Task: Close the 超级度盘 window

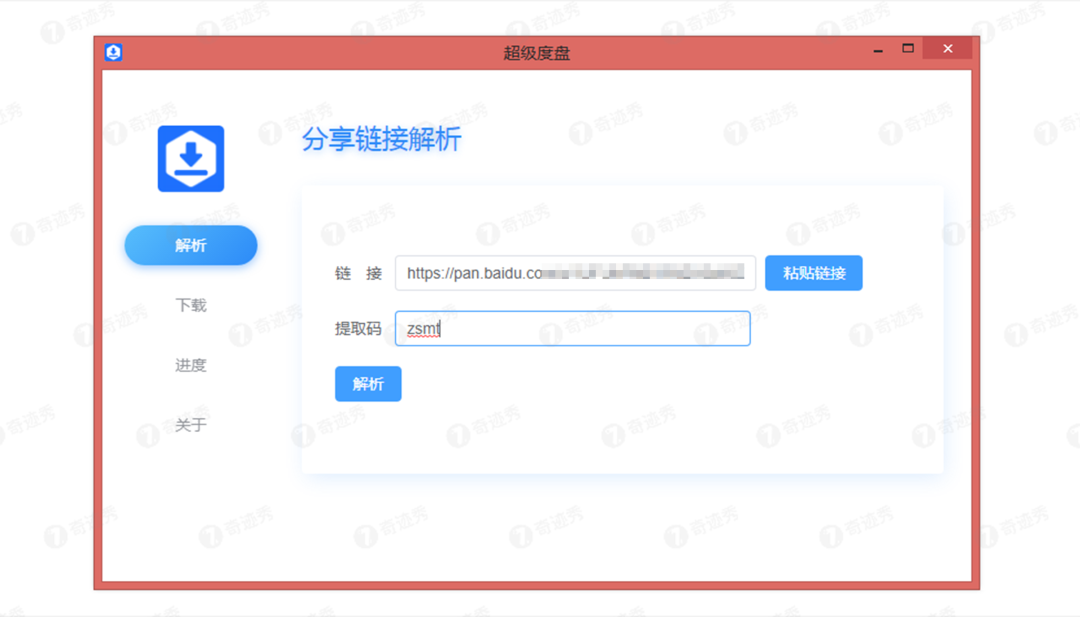Action: click(x=948, y=49)
